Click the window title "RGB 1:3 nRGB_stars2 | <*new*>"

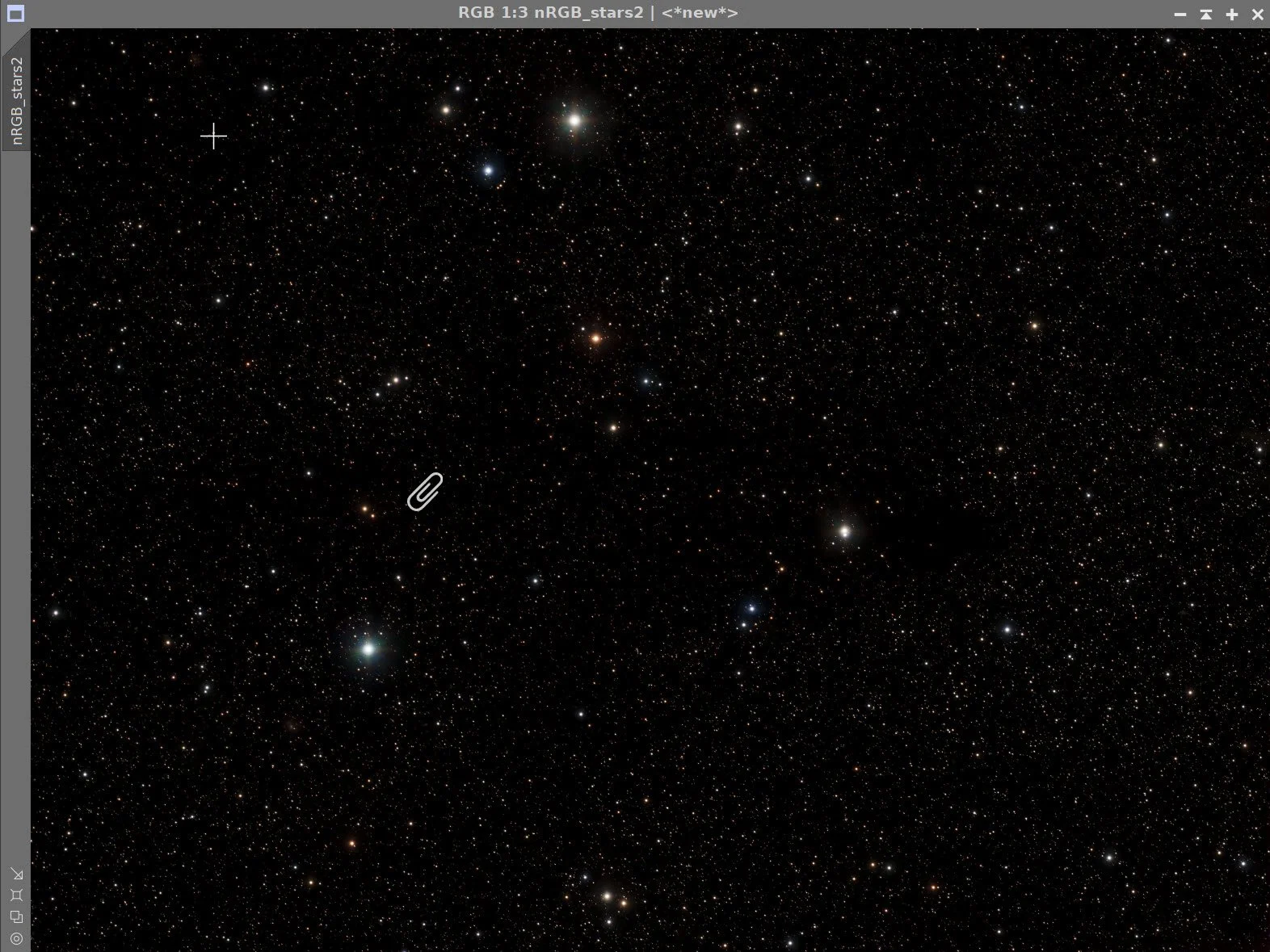(x=598, y=13)
